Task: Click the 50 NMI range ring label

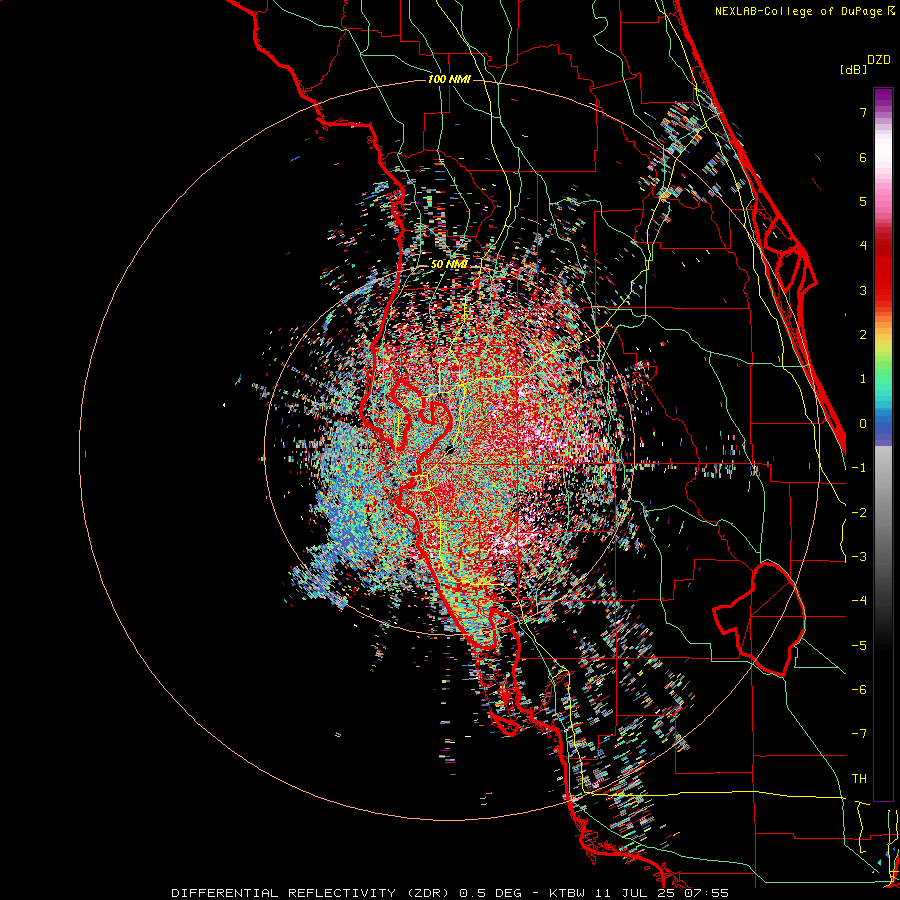Action: [449, 264]
